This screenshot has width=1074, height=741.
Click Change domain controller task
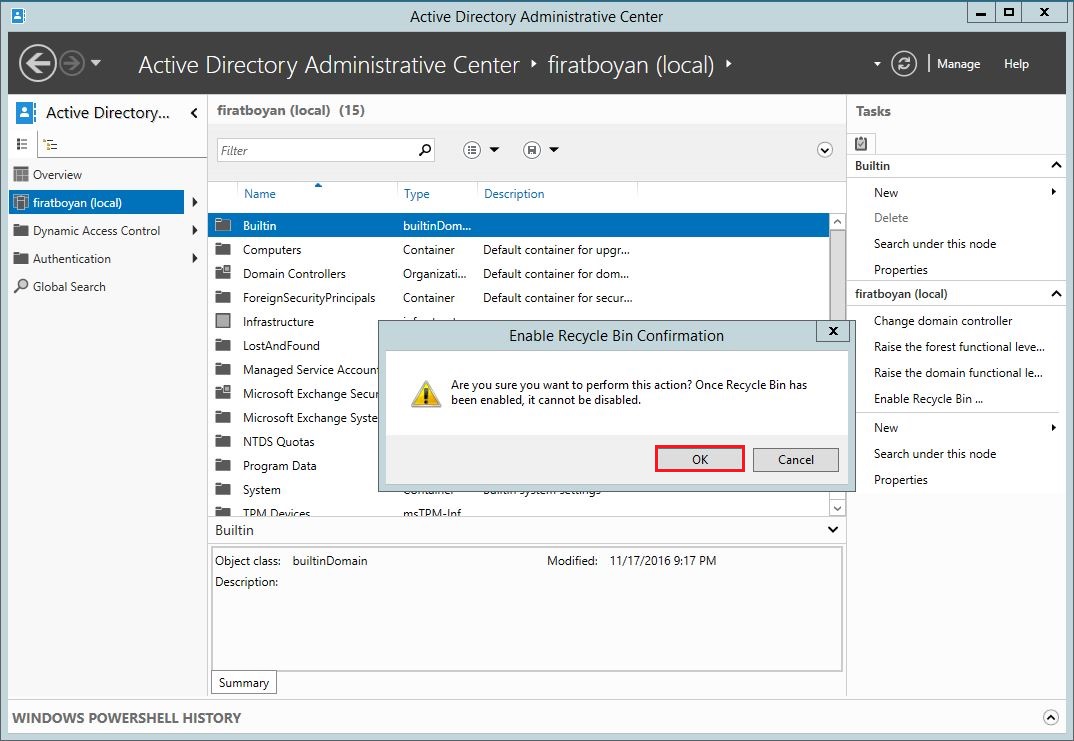pos(942,321)
